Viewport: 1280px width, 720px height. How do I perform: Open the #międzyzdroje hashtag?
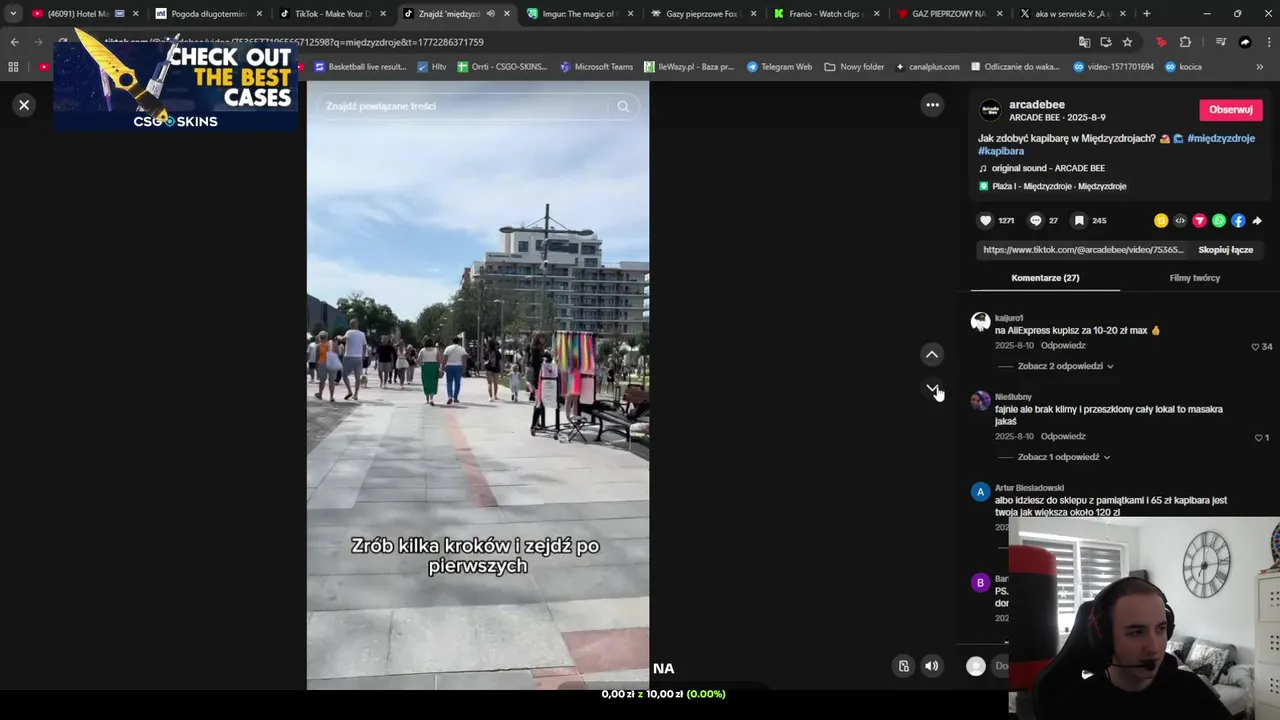pos(1221,138)
